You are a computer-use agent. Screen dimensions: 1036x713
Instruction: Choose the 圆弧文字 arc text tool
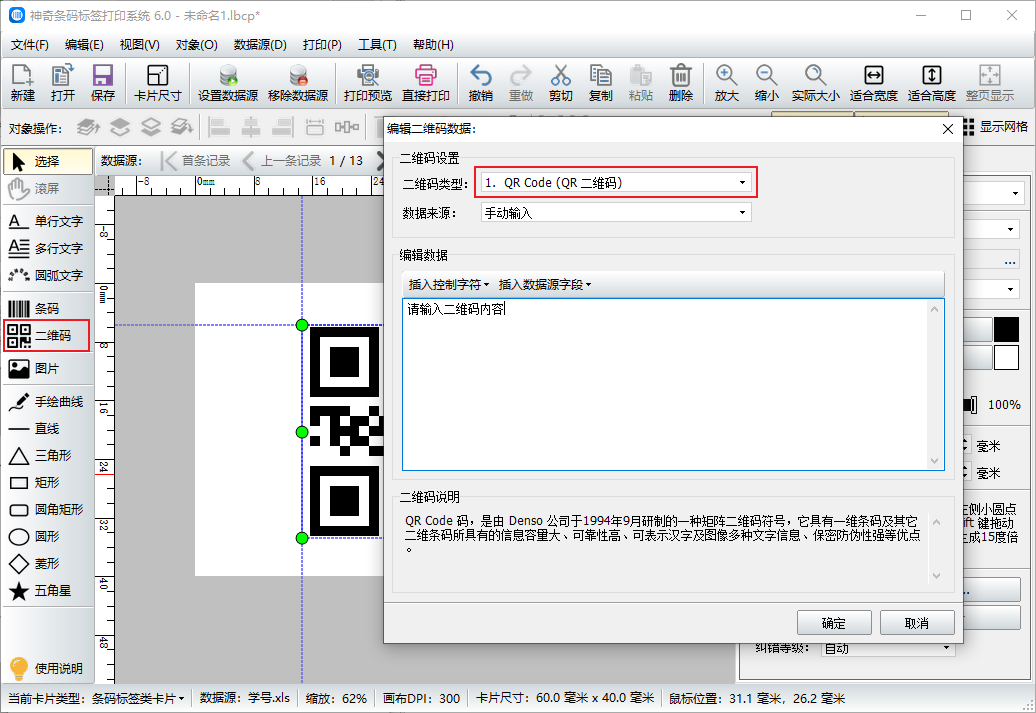46,276
